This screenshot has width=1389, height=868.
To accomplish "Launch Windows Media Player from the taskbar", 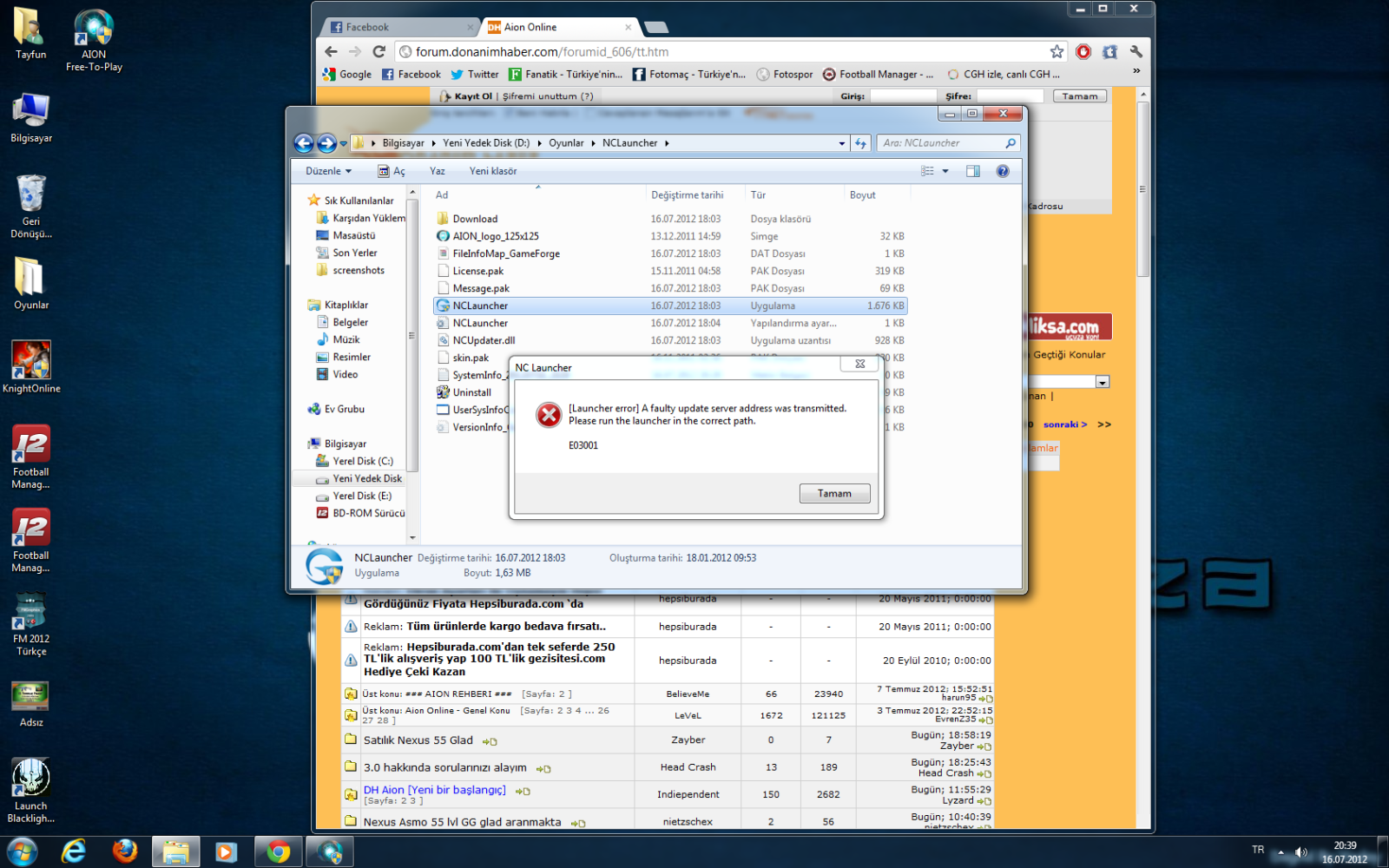I will (226, 852).
